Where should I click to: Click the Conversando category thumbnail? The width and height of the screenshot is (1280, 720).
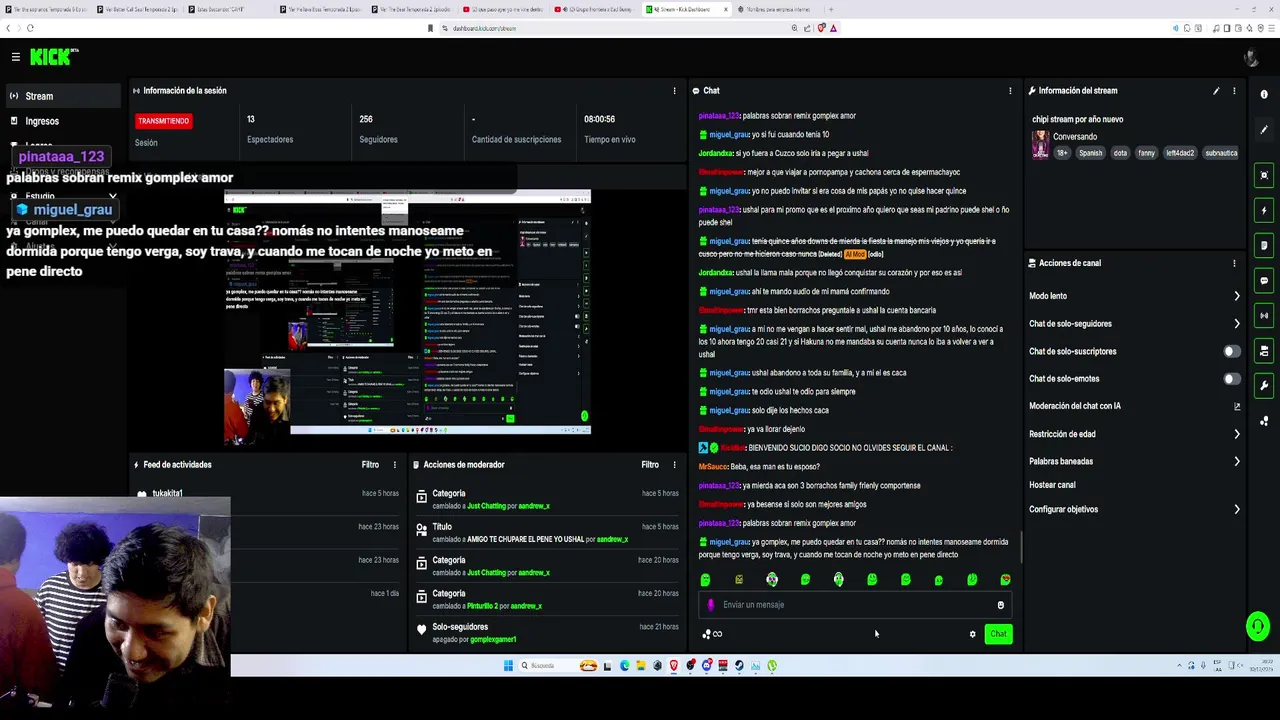tap(1040, 145)
